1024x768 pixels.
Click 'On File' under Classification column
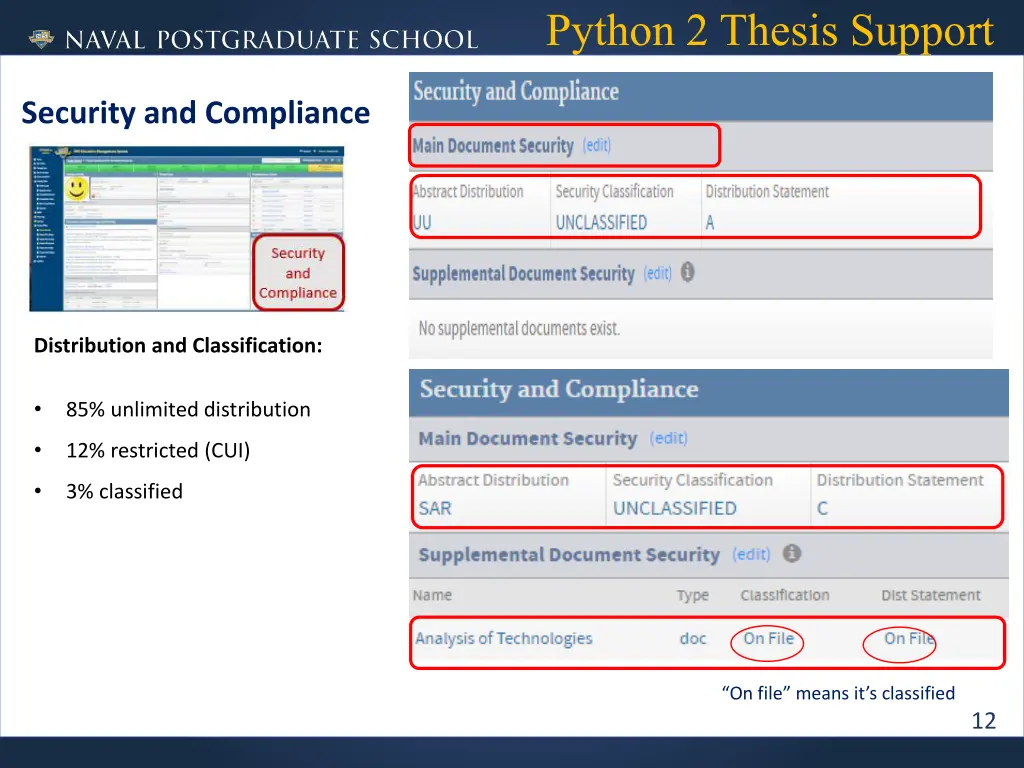point(769,638)
